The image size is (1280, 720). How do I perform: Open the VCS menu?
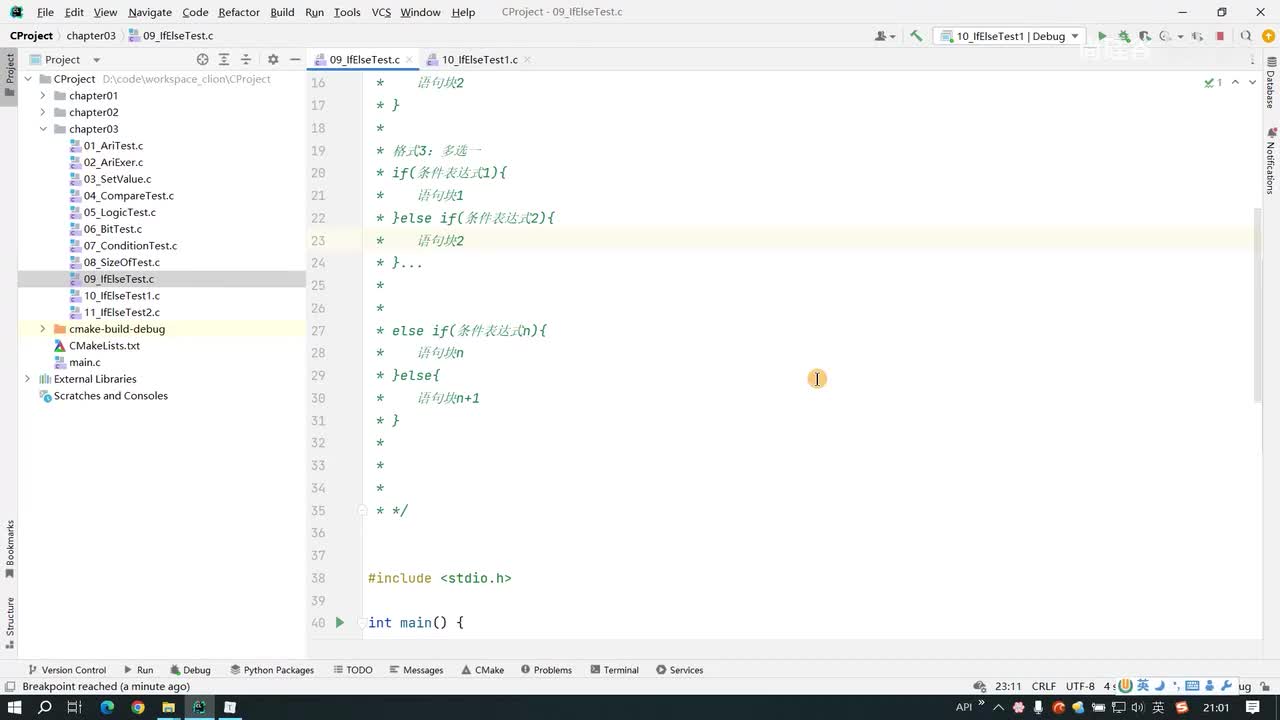pos(381,12)
